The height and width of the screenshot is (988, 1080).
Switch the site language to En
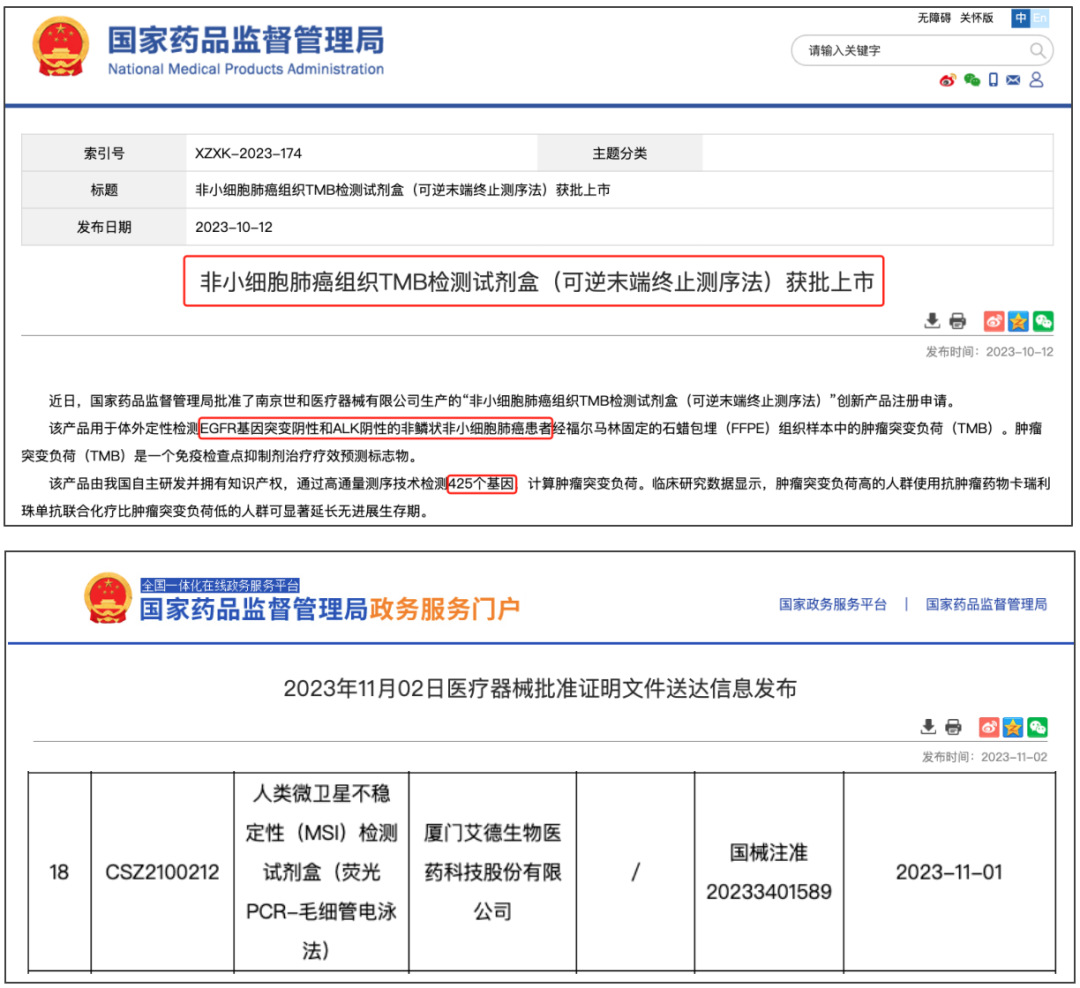coord(1039,18)
